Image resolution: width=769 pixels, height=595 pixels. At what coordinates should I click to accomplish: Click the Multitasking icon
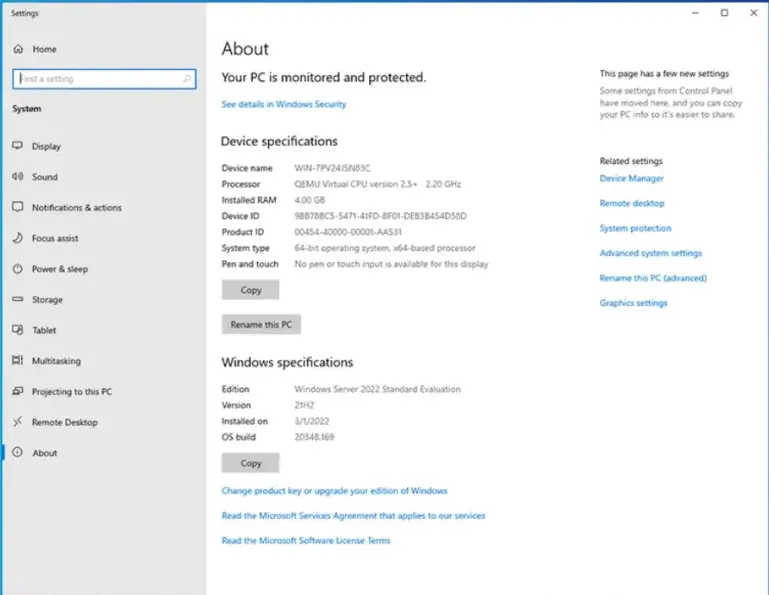tap(18, 361)
